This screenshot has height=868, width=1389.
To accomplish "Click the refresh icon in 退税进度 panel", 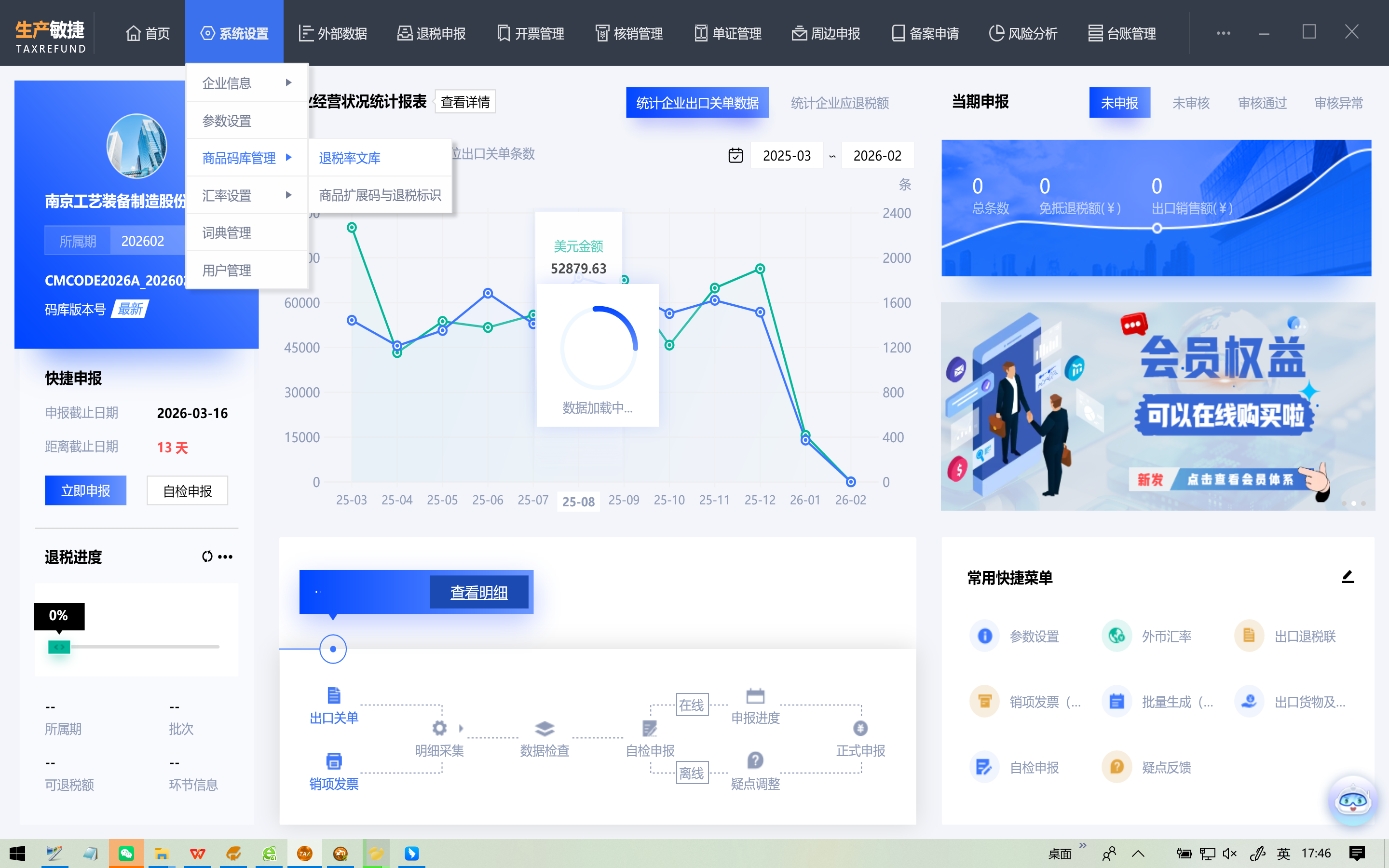I will 207,556.
